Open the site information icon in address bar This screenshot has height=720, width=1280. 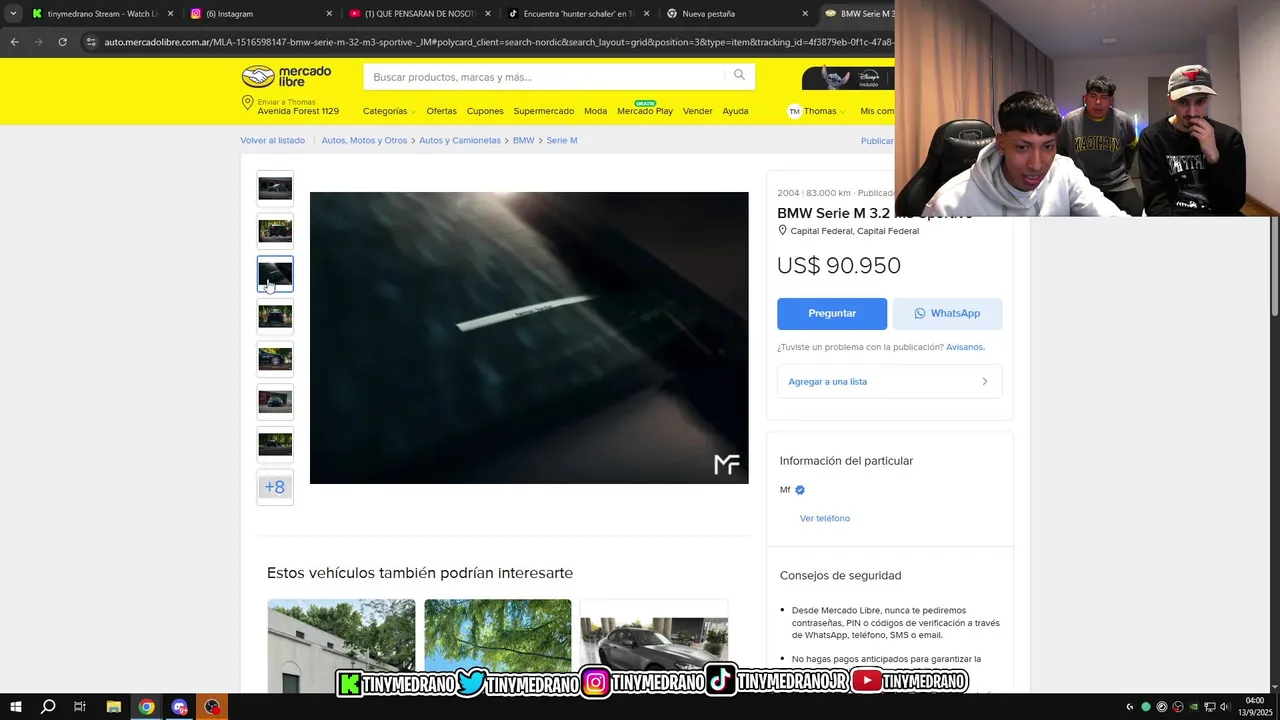(91, 42)
